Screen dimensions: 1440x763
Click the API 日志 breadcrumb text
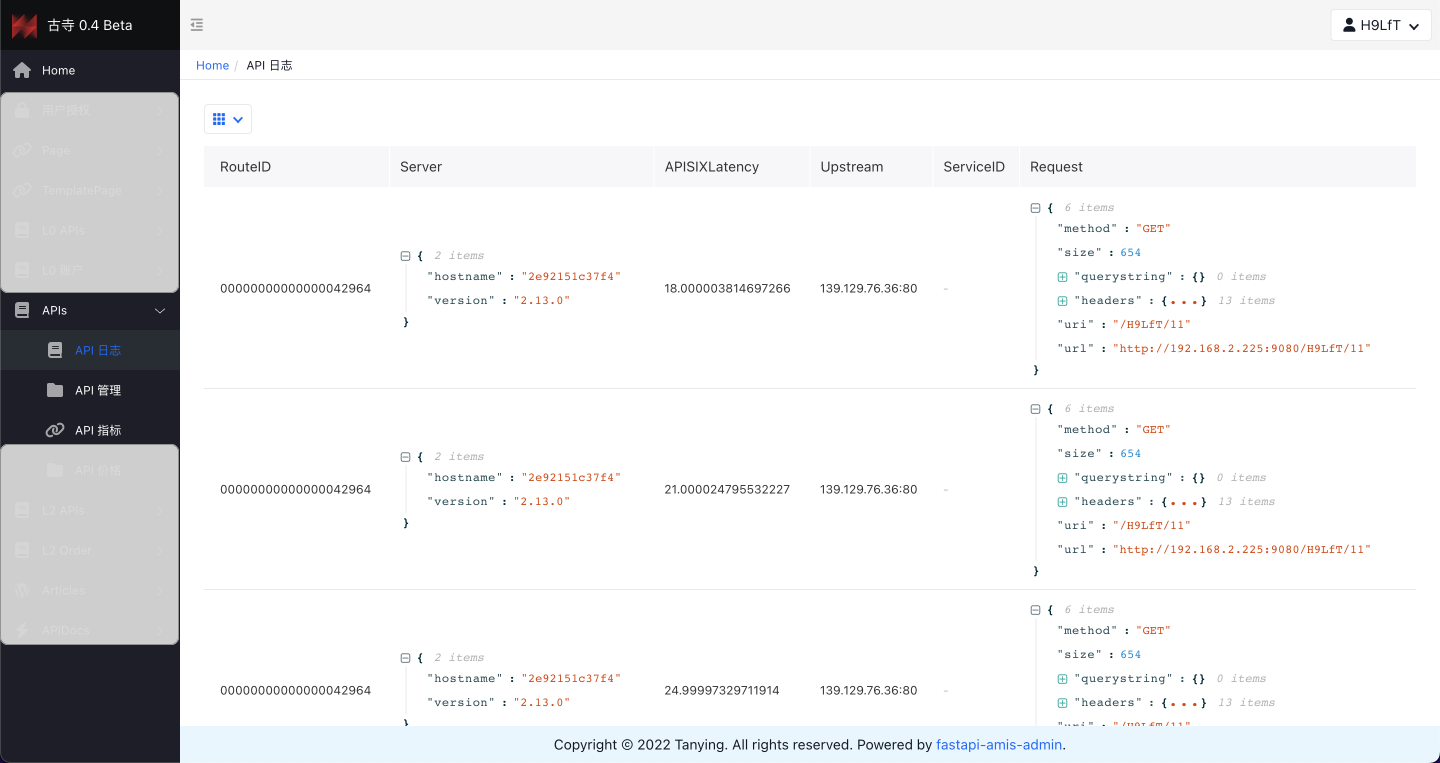(269, 65)
